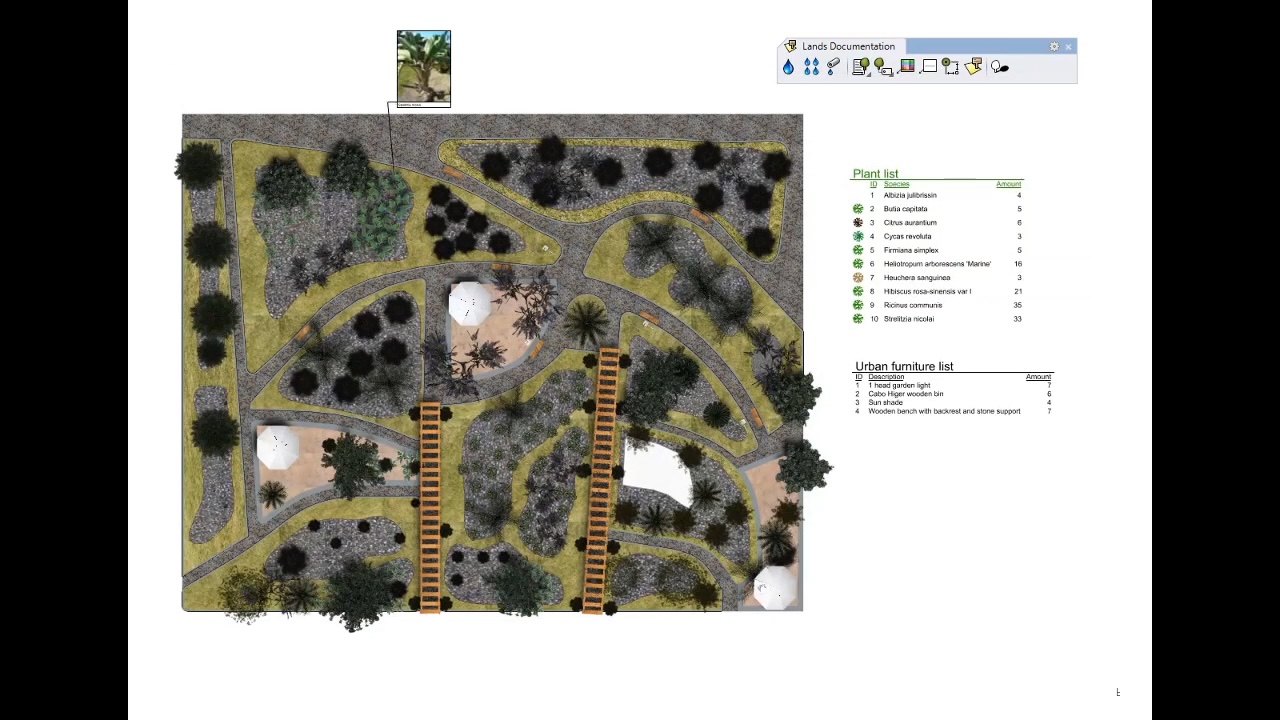
Task: Select the irrigation pipe with drop icon
Action: (x=834, y=67)
